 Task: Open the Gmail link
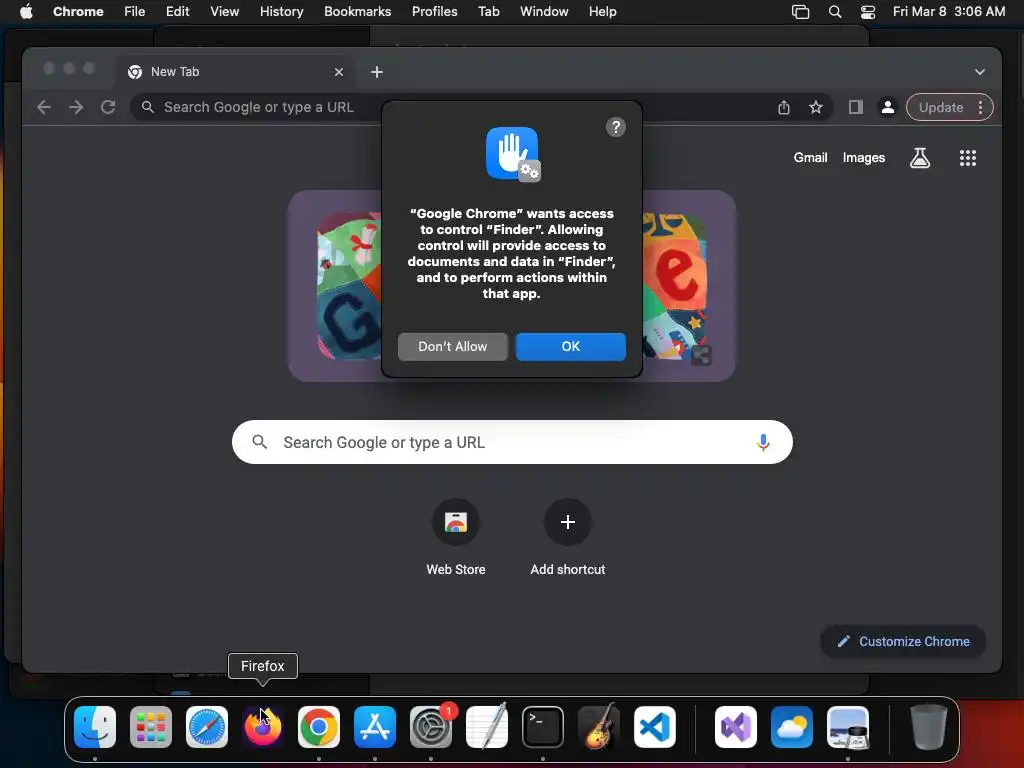[810, 157]
